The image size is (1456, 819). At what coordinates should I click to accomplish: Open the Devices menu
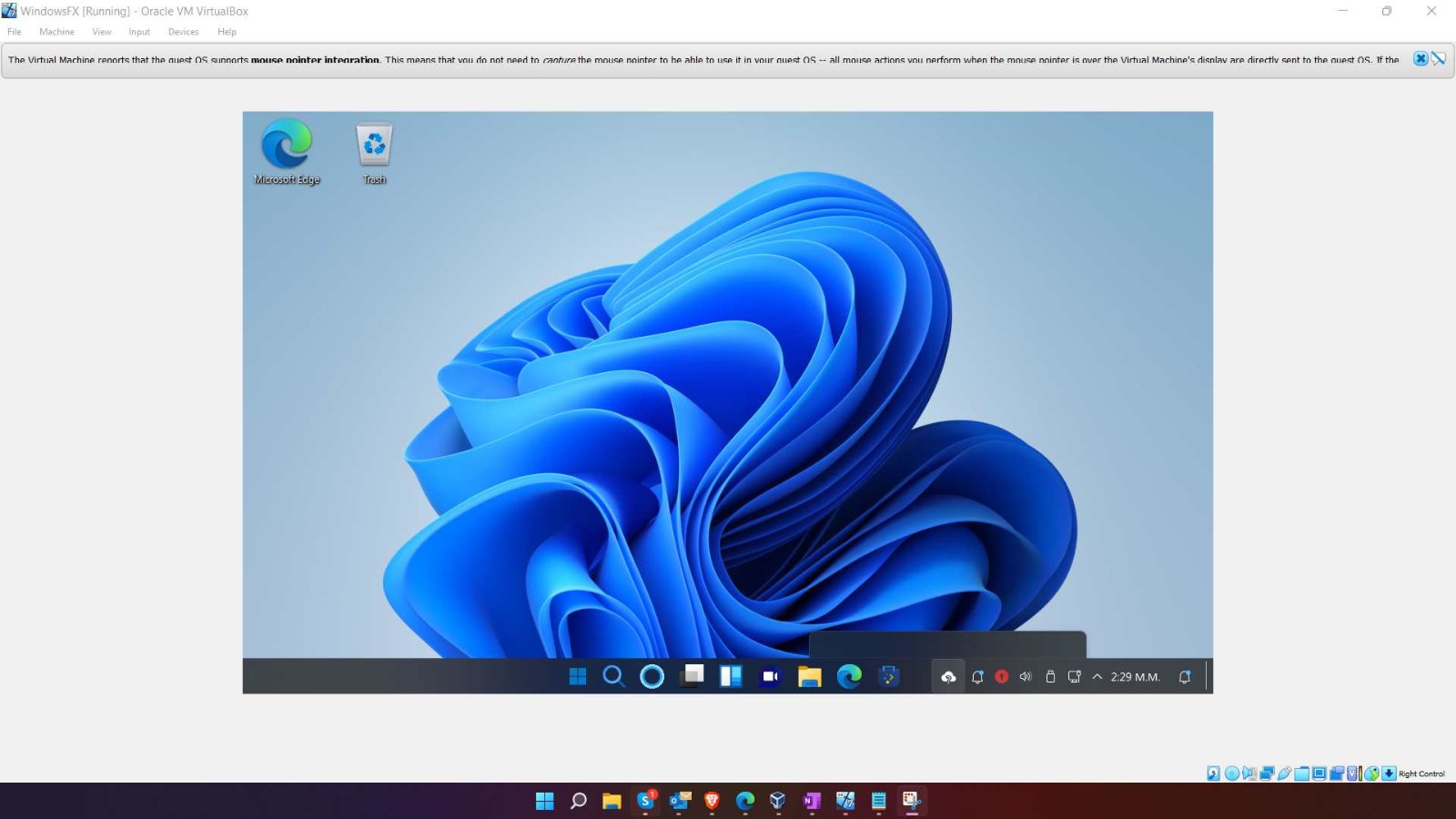pyautogui.click(x=183, y=32)
